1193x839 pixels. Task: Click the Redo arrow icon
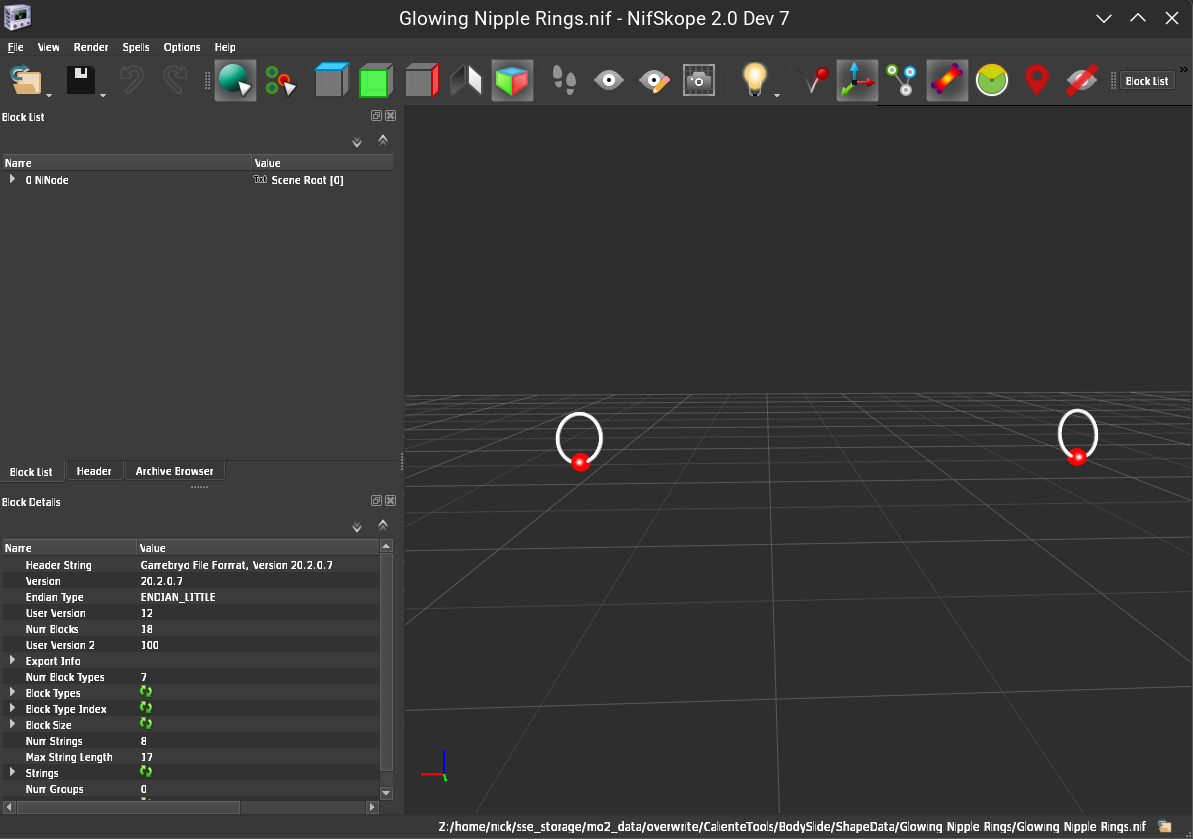(174, 80)
